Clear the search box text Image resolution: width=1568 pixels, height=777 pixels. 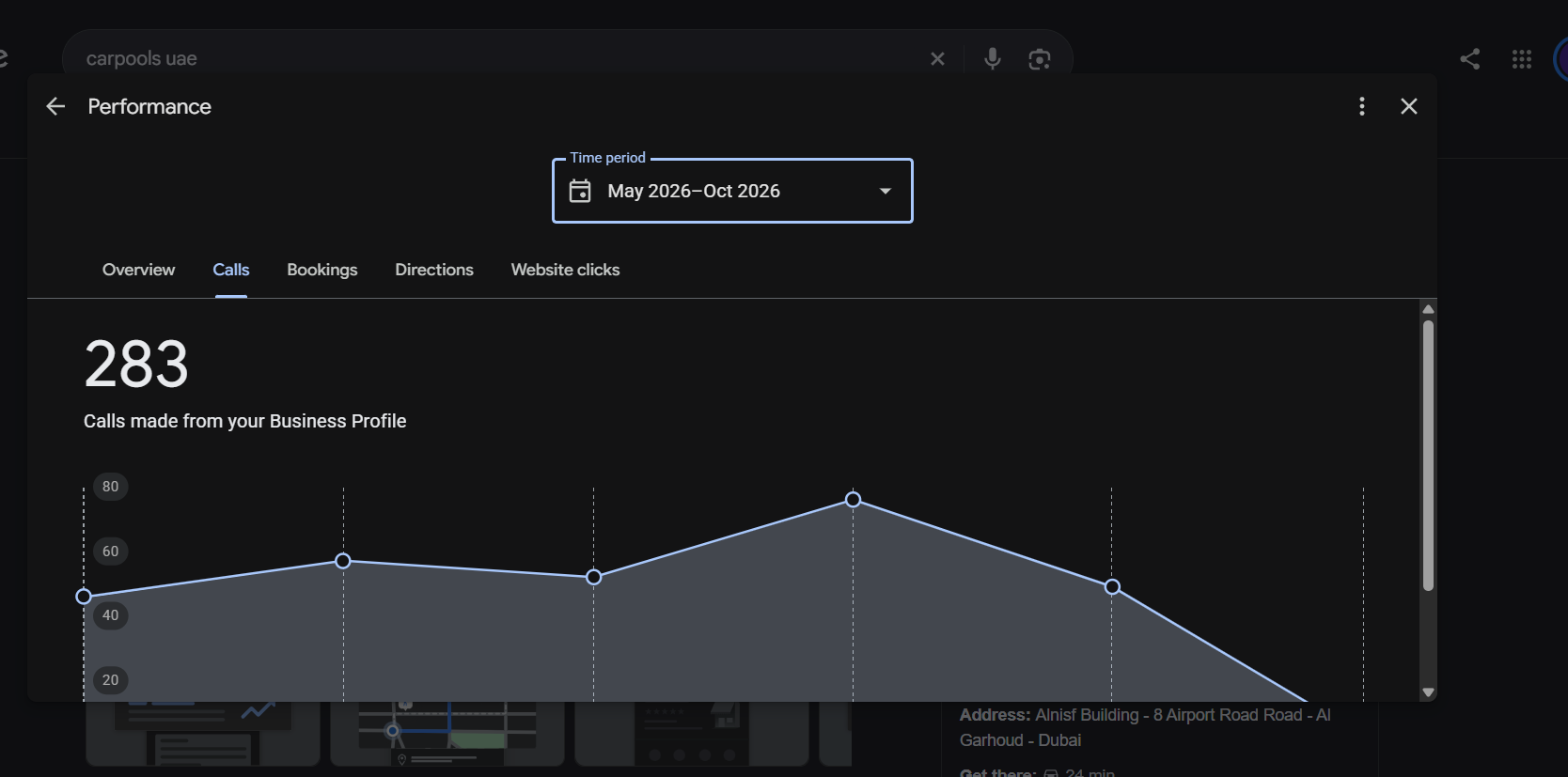937,59
